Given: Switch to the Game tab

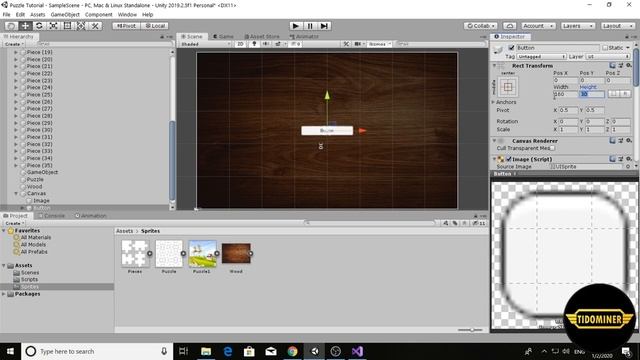Looking at the screenshot, I should tap(223, 36).
